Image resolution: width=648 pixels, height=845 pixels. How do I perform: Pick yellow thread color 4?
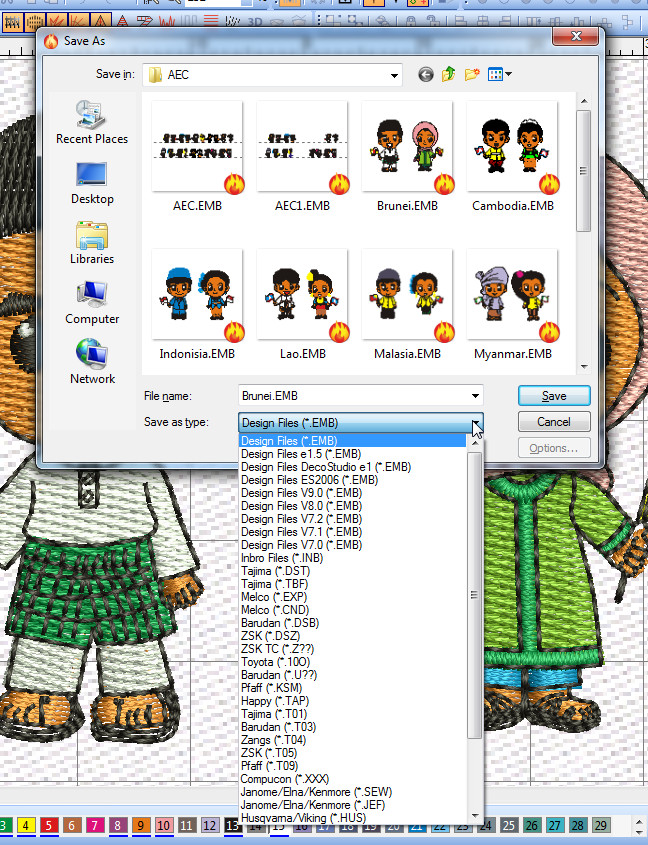click(x=25, y=825)
